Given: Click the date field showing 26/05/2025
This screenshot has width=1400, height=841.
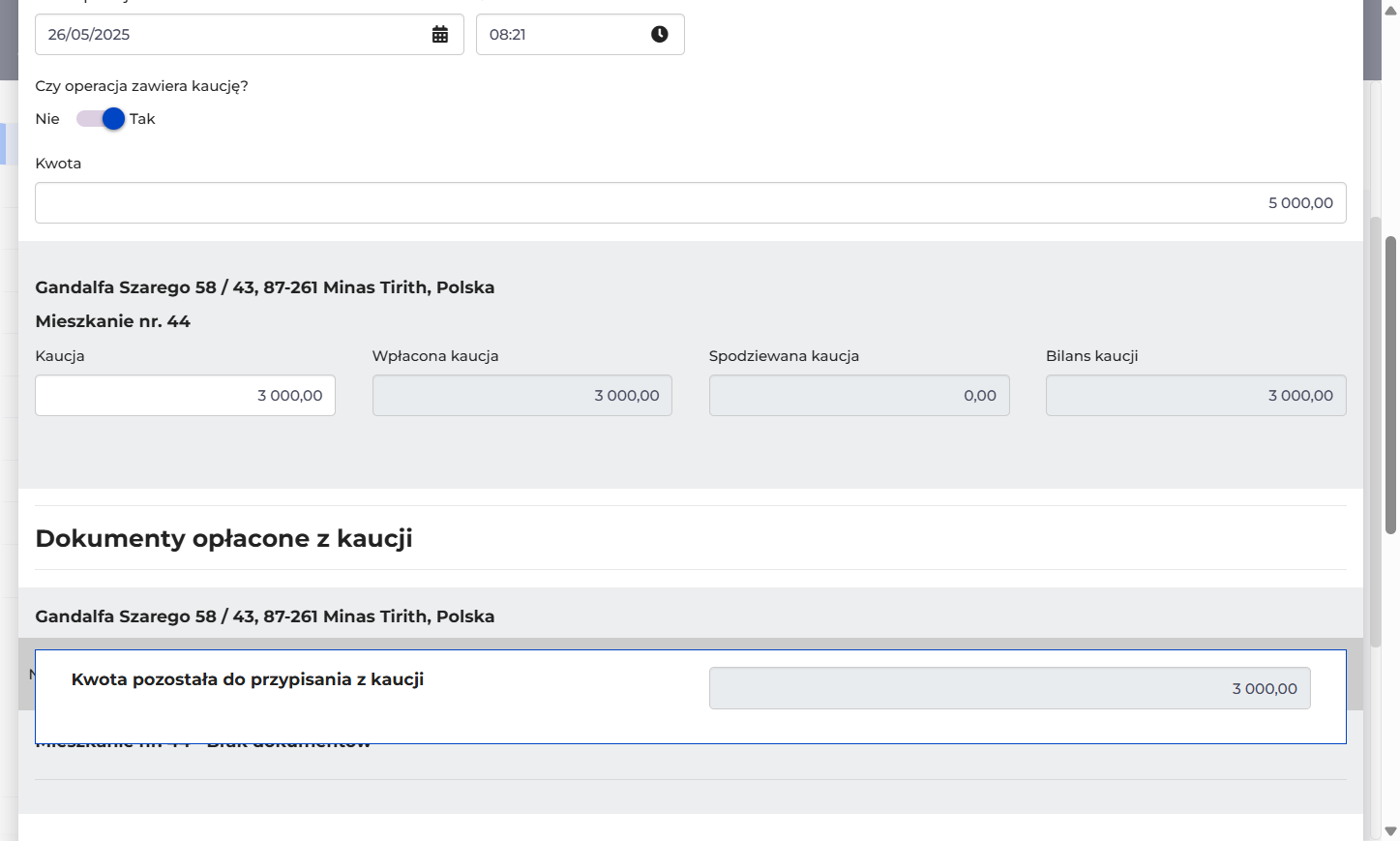Looking at the screenshot, I should pos(250,35).
